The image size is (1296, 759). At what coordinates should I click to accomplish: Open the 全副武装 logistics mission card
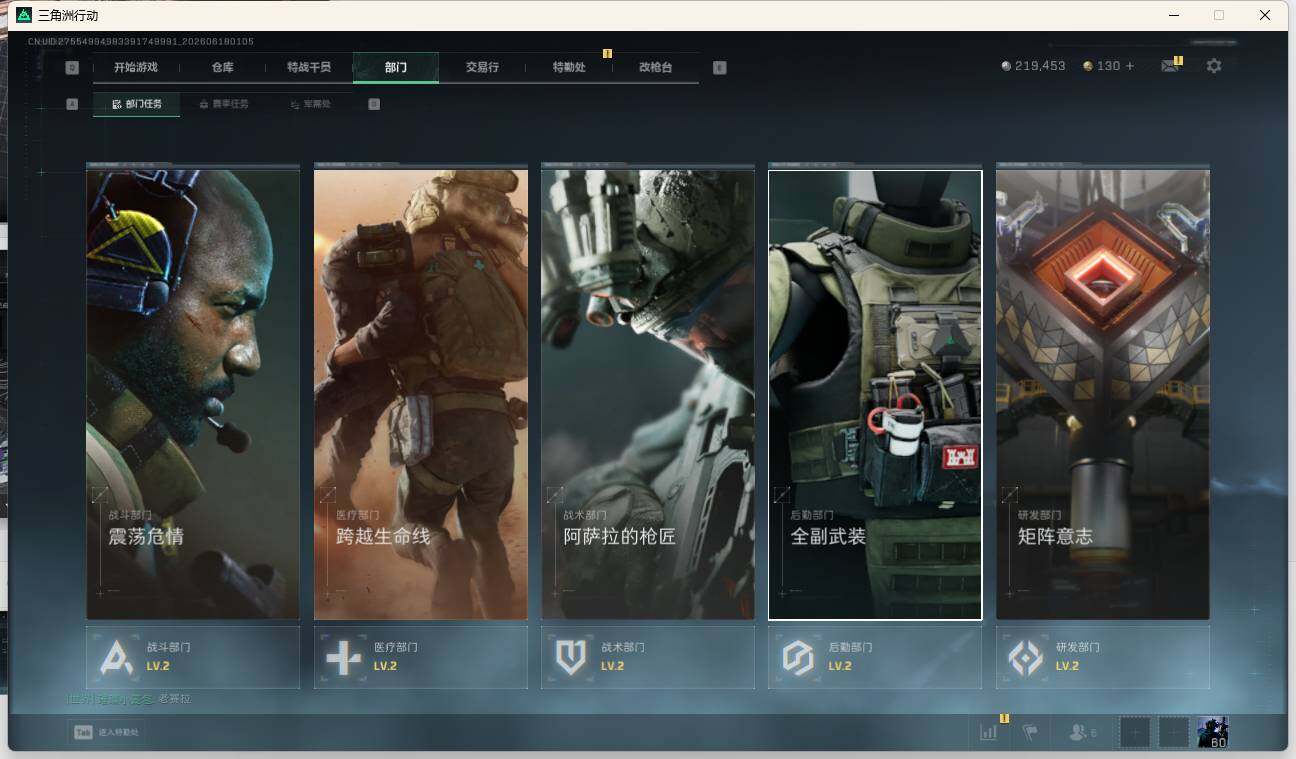[x=875, y=395]
